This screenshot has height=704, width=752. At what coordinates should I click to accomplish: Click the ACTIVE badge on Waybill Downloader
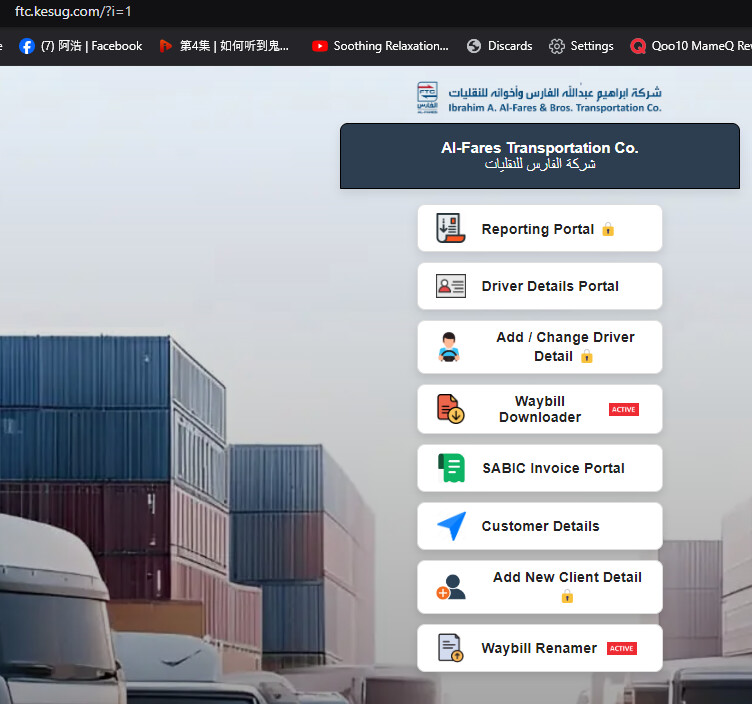tap(623, 409)
